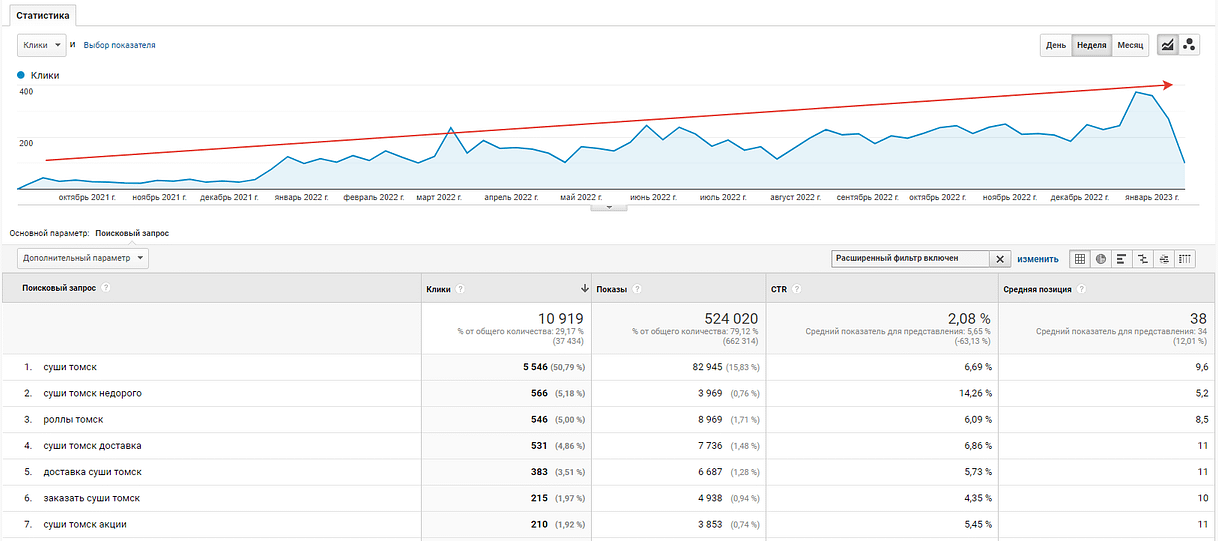Set chart granularity to Неделя

click(x=1091, y=45)
